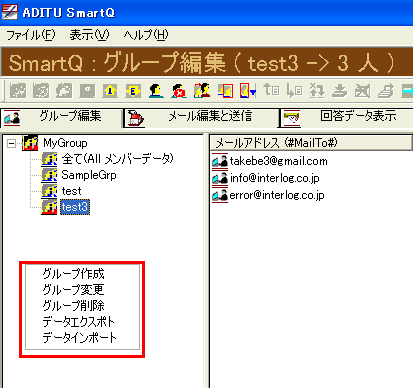
Task: Select the MyGroup root tree item
Action: tap(65, 143)
